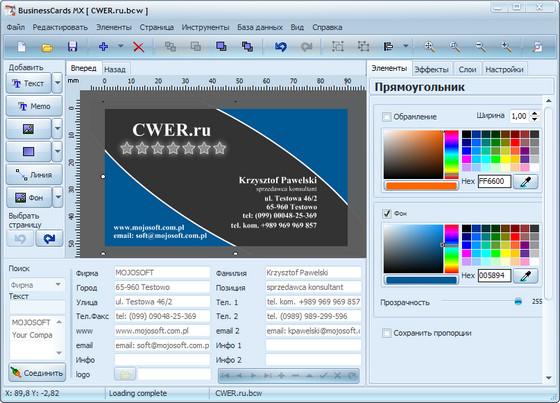This screenshot has width=560, height=403.
Task: Open print preview page icon
Action: (537, 46)
